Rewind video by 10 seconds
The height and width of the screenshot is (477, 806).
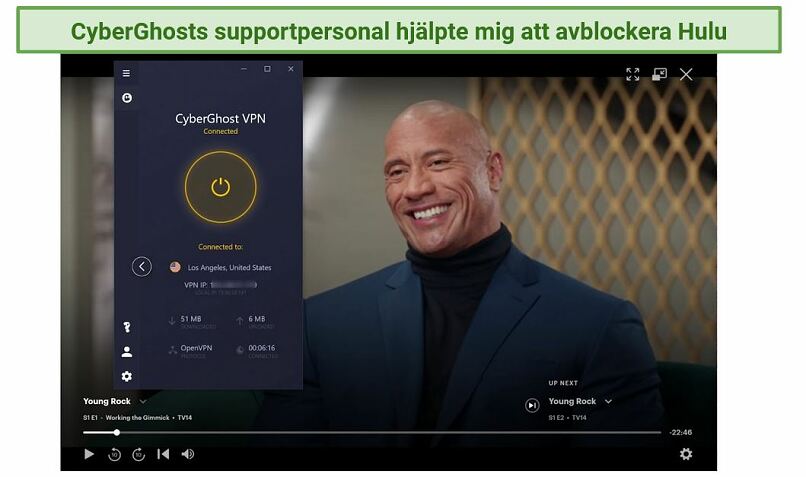pos(114,454)
